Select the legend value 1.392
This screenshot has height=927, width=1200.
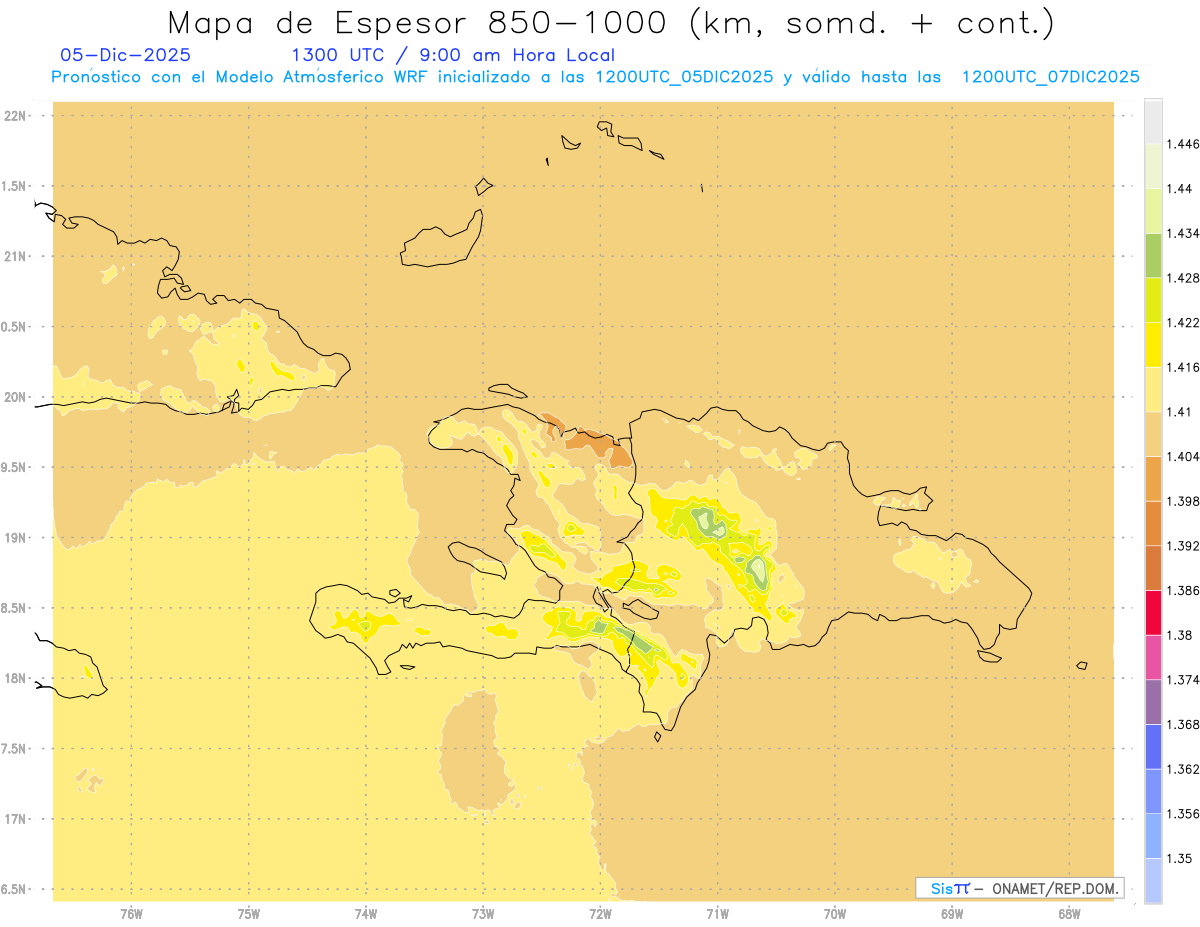[1185, 546]
